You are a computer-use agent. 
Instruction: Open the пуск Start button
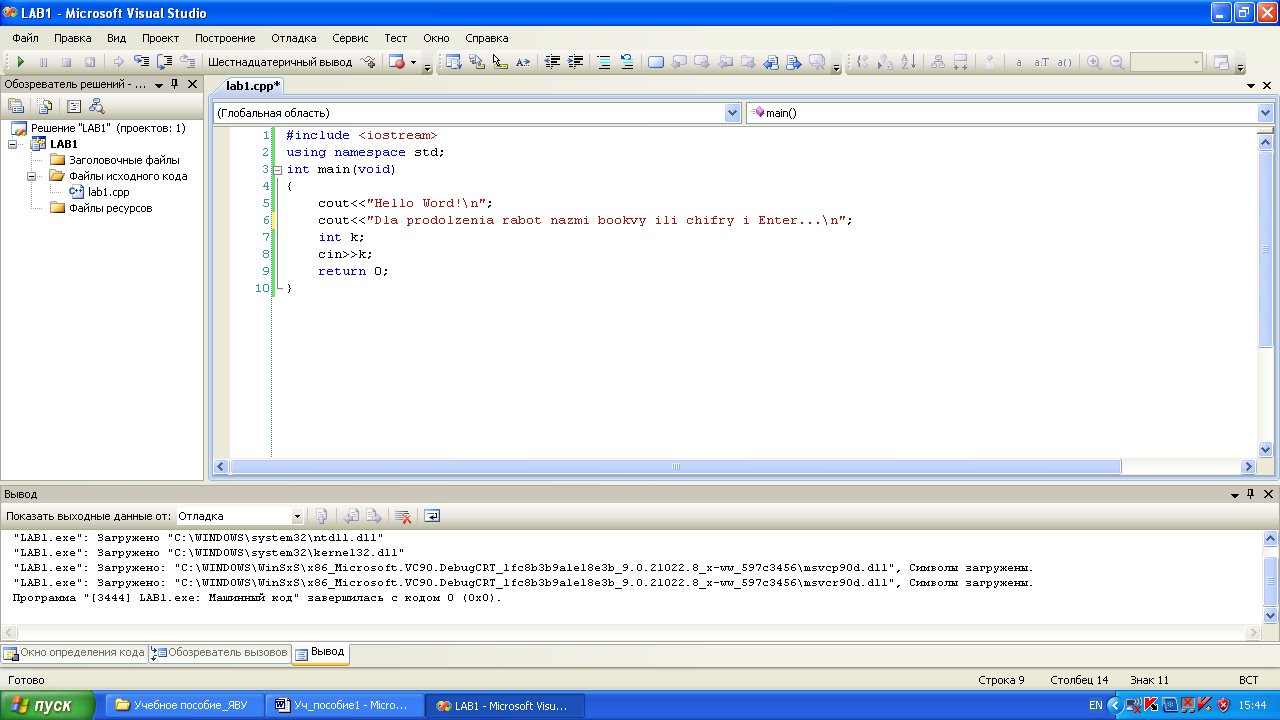coord(47,705)
